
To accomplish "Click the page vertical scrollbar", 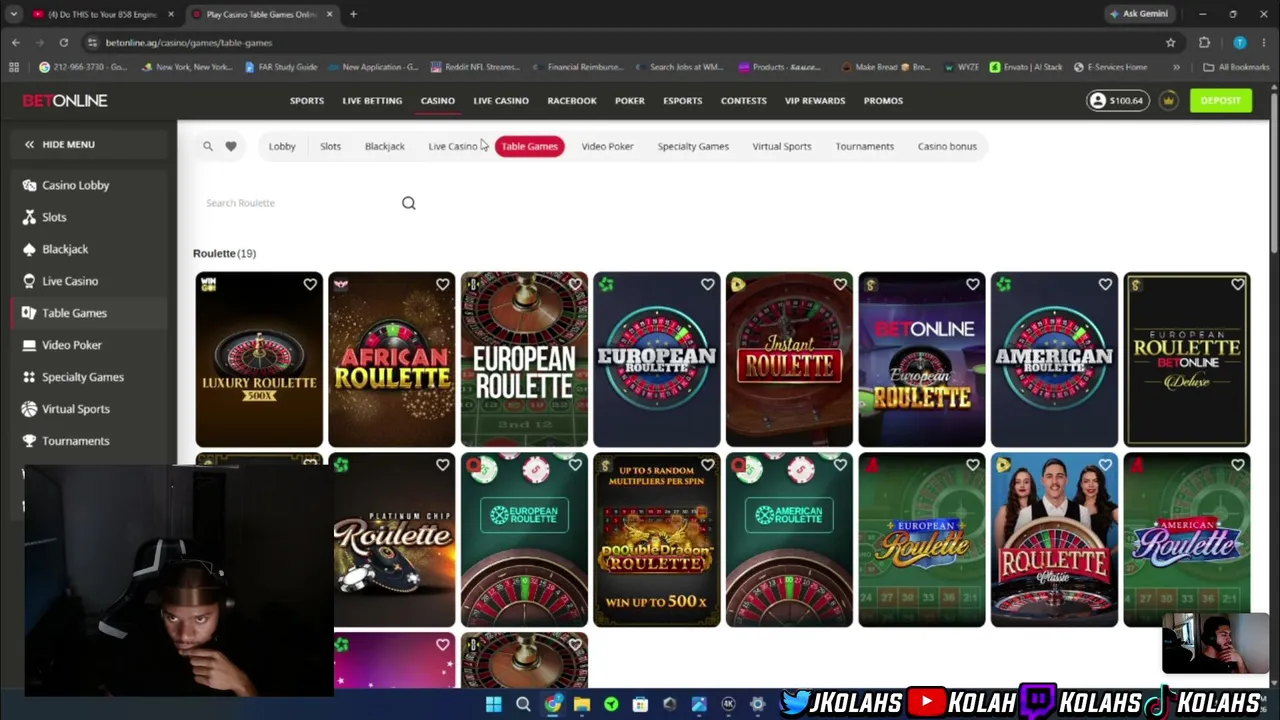I will [1274, 170].
